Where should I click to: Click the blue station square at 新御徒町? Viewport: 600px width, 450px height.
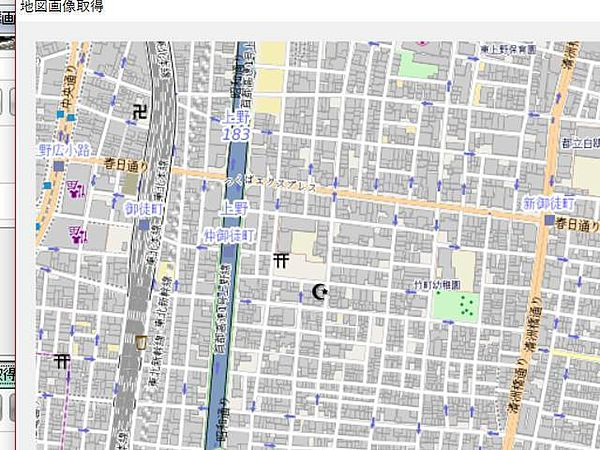549,220
